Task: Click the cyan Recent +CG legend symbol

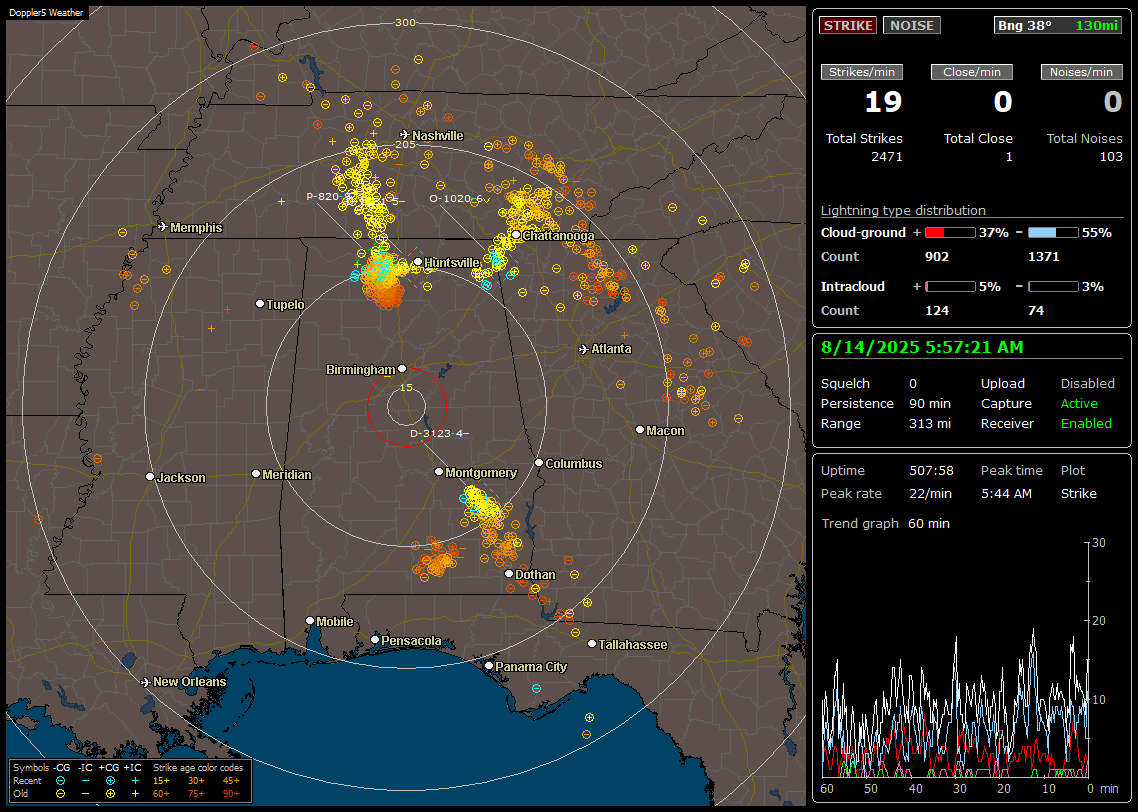Action: tap(110, 781)
